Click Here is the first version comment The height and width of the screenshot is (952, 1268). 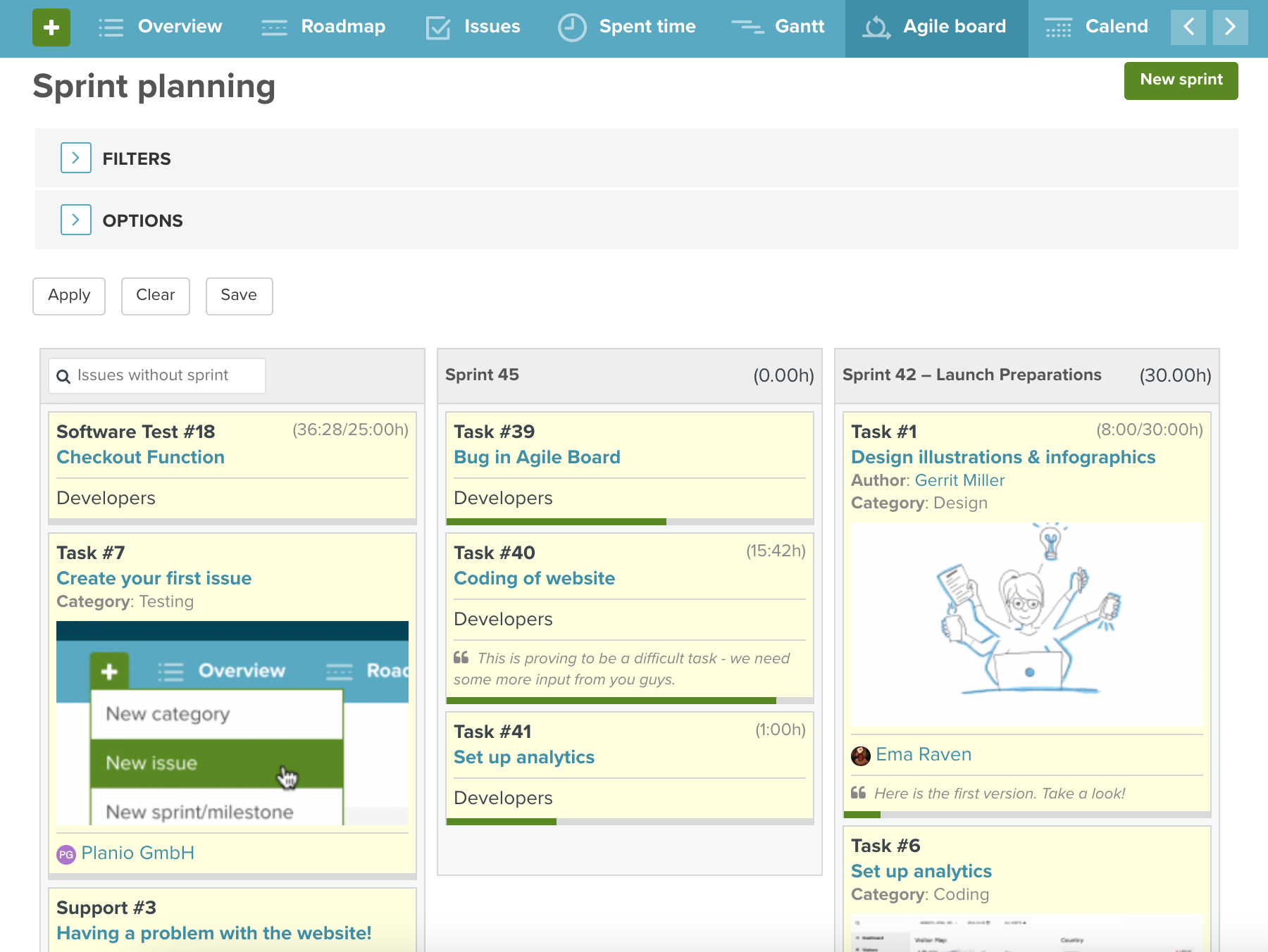(x=1000, y=794)
